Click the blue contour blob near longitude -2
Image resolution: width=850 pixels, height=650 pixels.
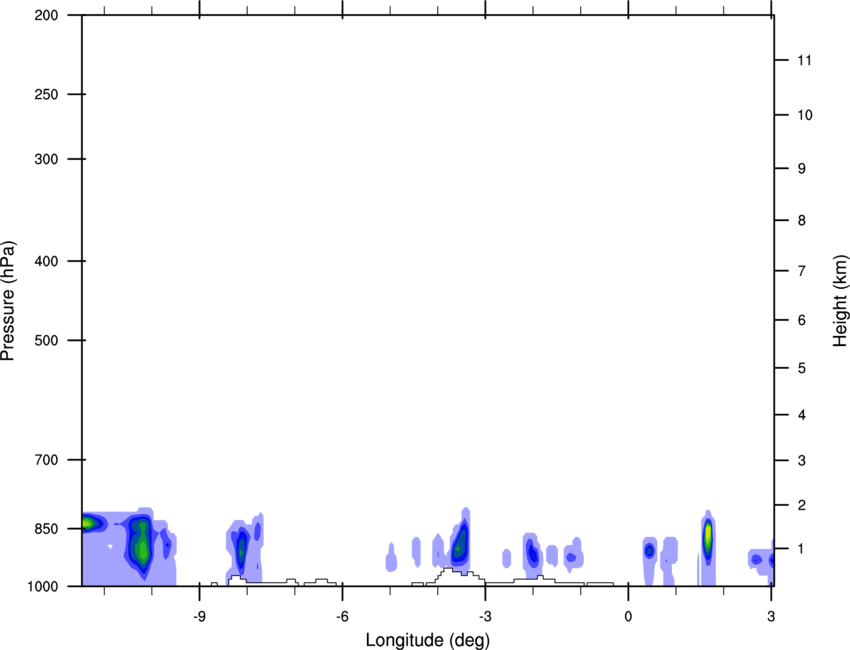[x=533, y=552]
